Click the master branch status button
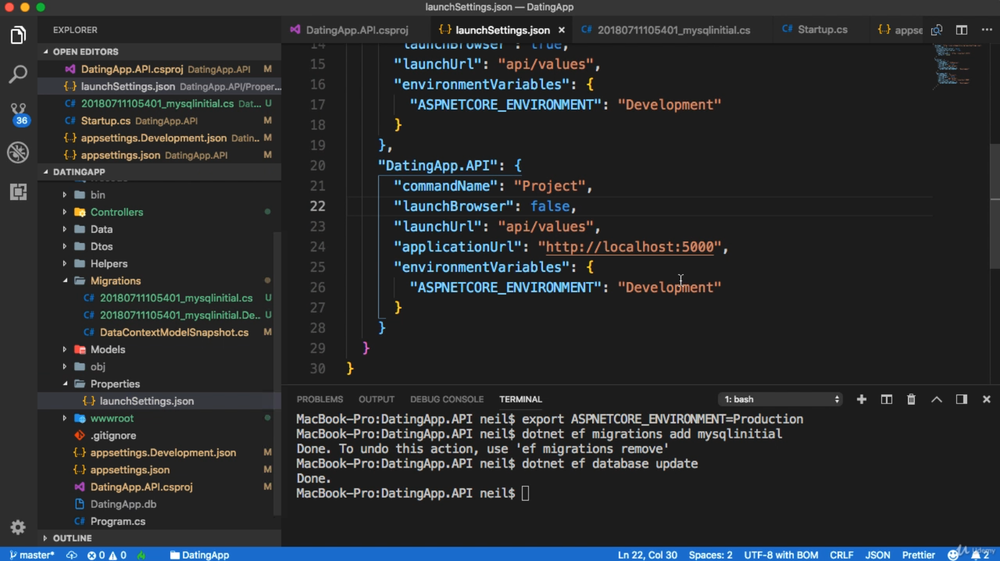 (33, 554)
